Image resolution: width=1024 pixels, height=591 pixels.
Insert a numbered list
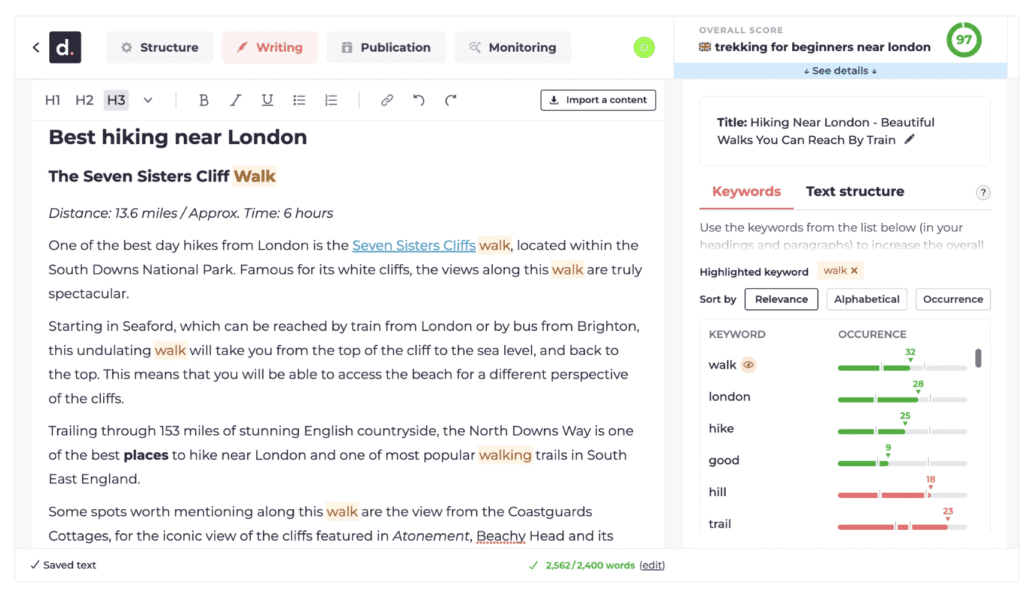pos(331,100)
